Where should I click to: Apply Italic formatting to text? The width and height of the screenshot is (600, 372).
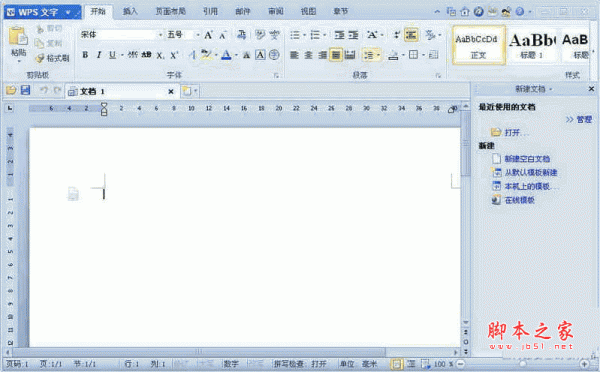[x=99, y=55]
